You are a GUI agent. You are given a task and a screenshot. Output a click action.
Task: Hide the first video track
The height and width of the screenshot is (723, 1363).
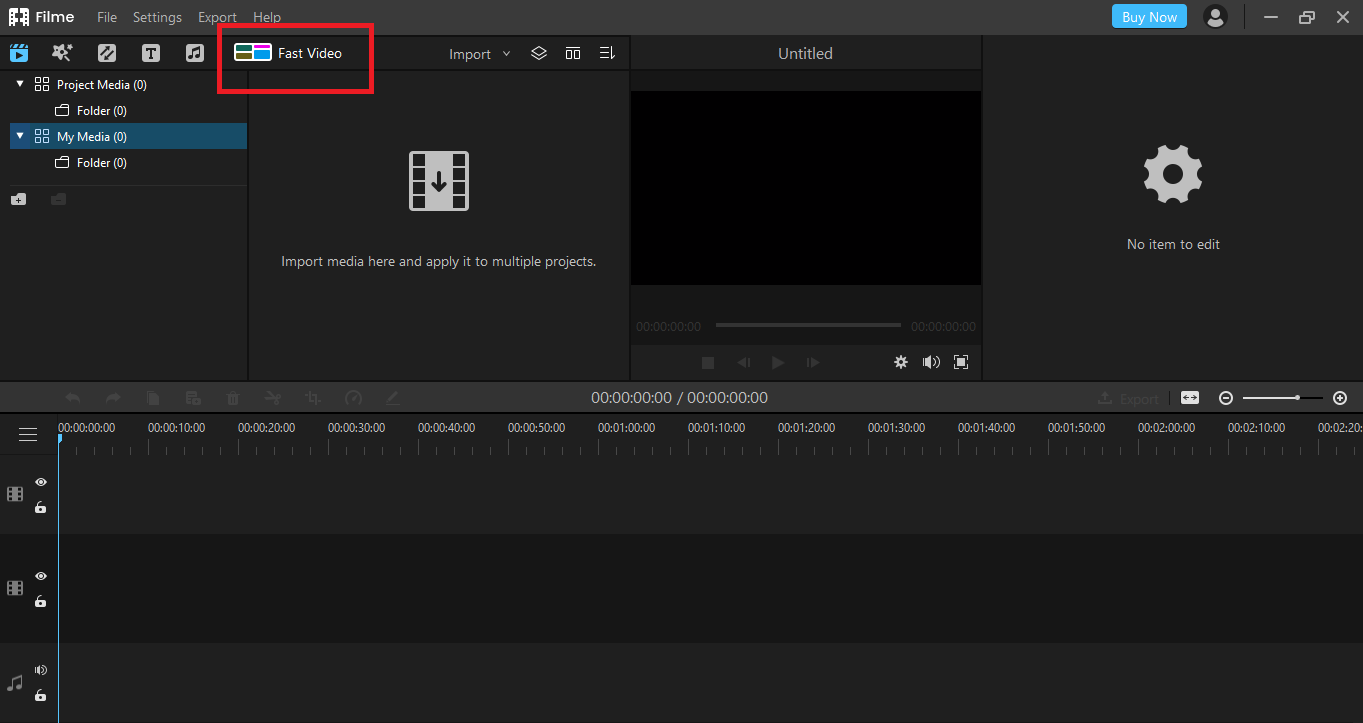click(x=41, y=481)
